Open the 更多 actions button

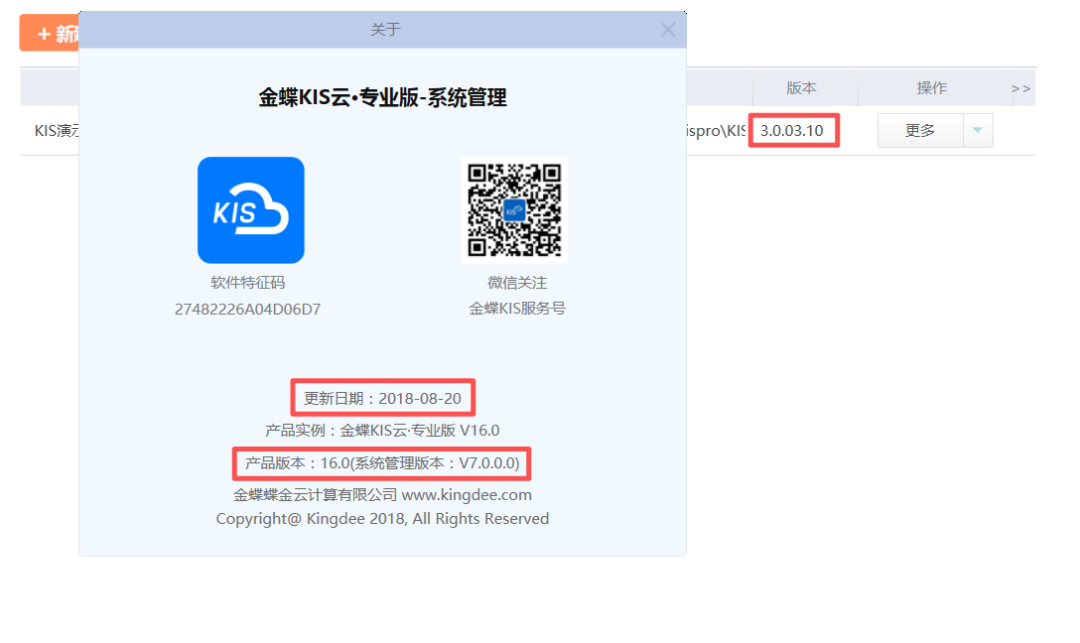click(x=920, y=131)
